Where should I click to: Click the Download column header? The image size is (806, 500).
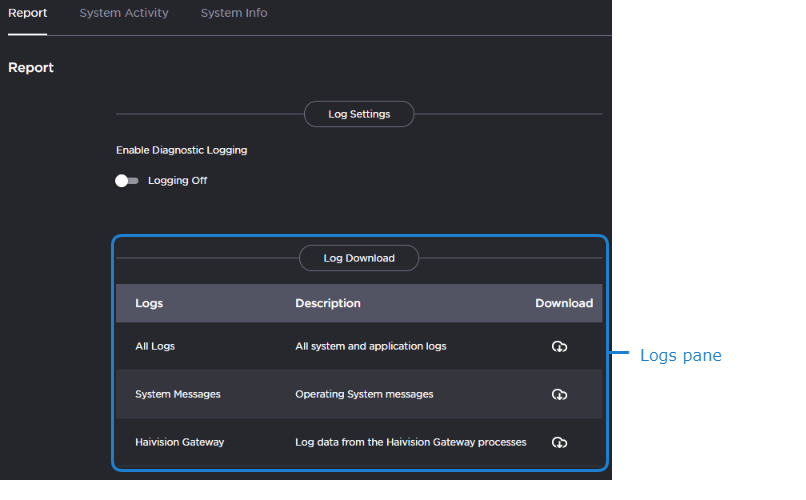564,303
